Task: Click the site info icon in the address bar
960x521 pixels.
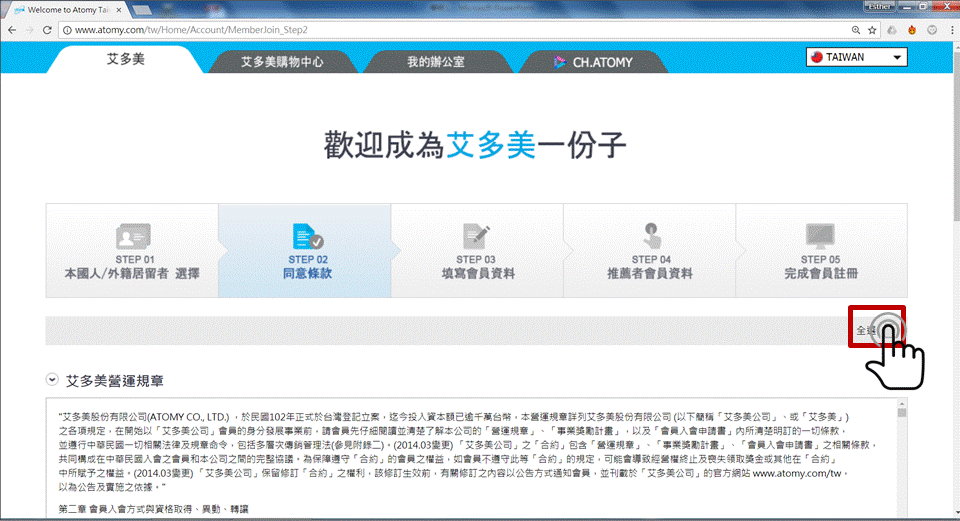Action: [67, 29]
